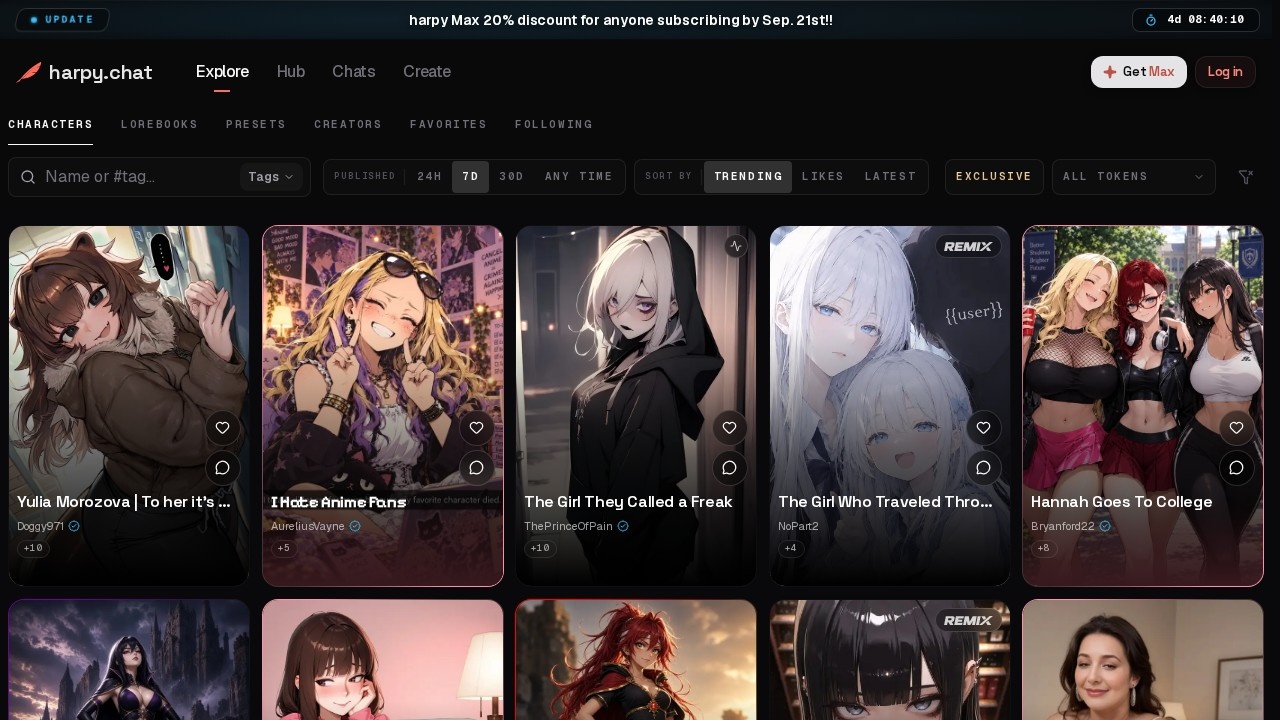Viewport: 1280px width, 720px height.
Task: Expand +8 tags on Hannah Goes To College card
Action: [1043, 548]
